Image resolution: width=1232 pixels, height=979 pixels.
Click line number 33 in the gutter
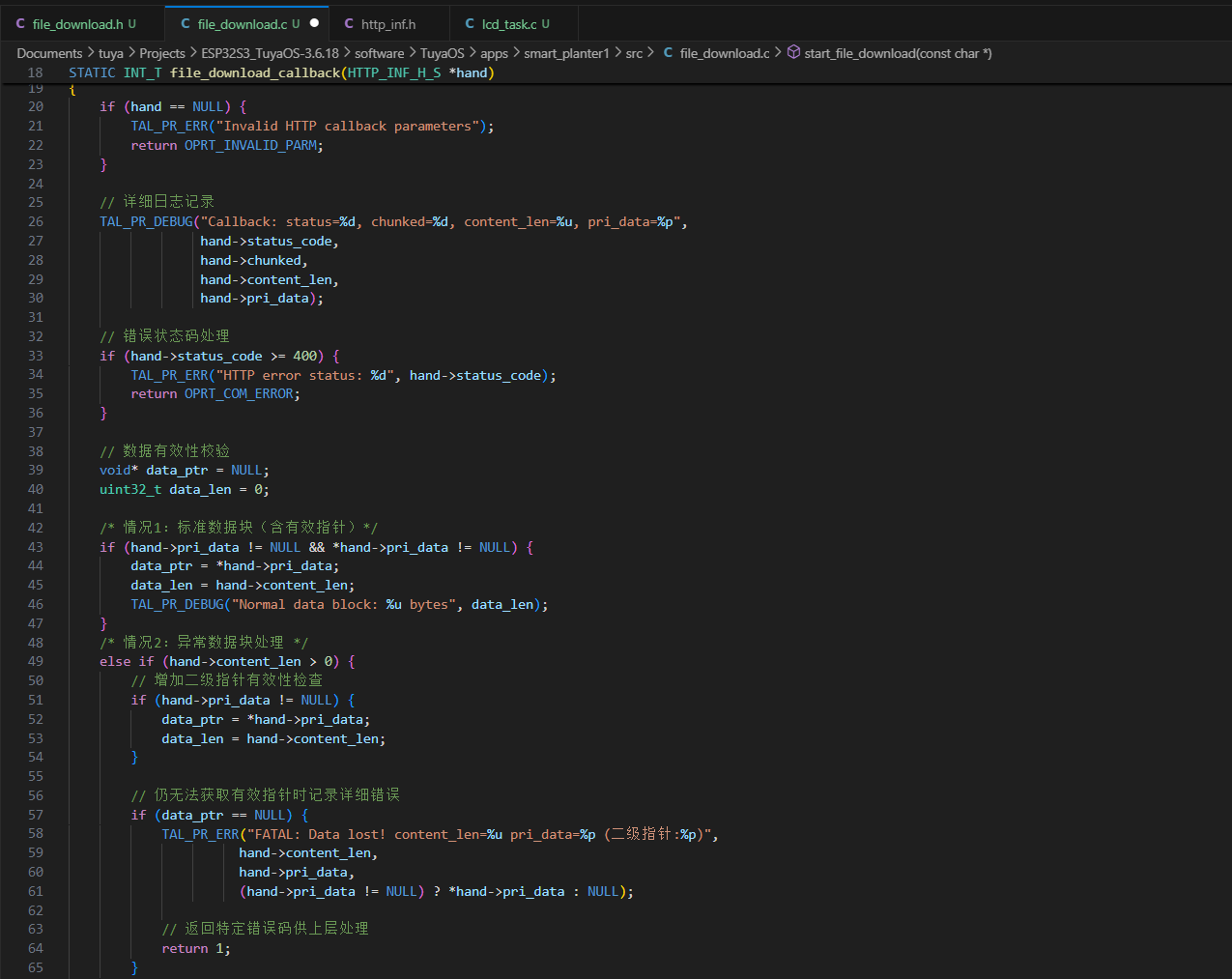[x=36, y=356]
